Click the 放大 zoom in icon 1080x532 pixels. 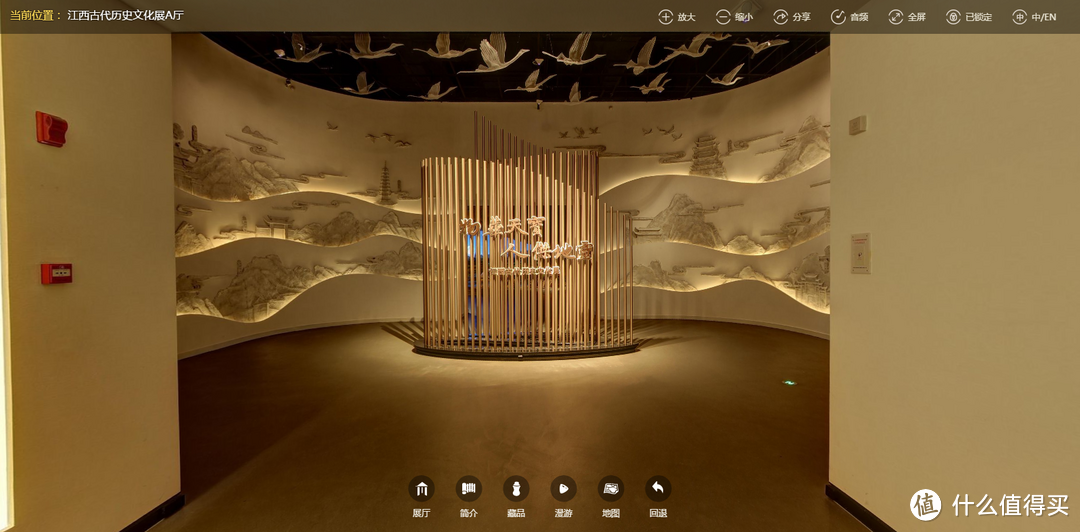click(x=666, y=17)
